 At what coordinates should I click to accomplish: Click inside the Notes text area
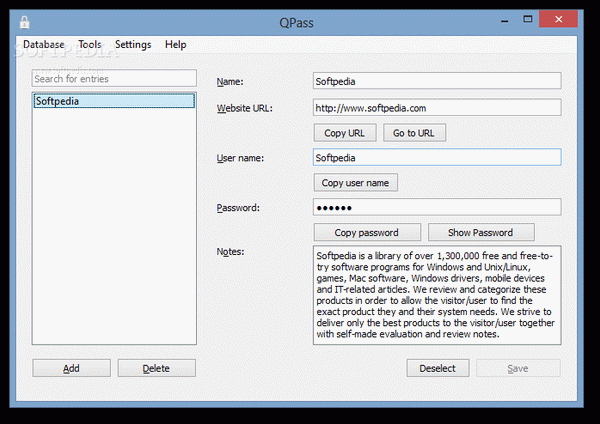(437, 295)
